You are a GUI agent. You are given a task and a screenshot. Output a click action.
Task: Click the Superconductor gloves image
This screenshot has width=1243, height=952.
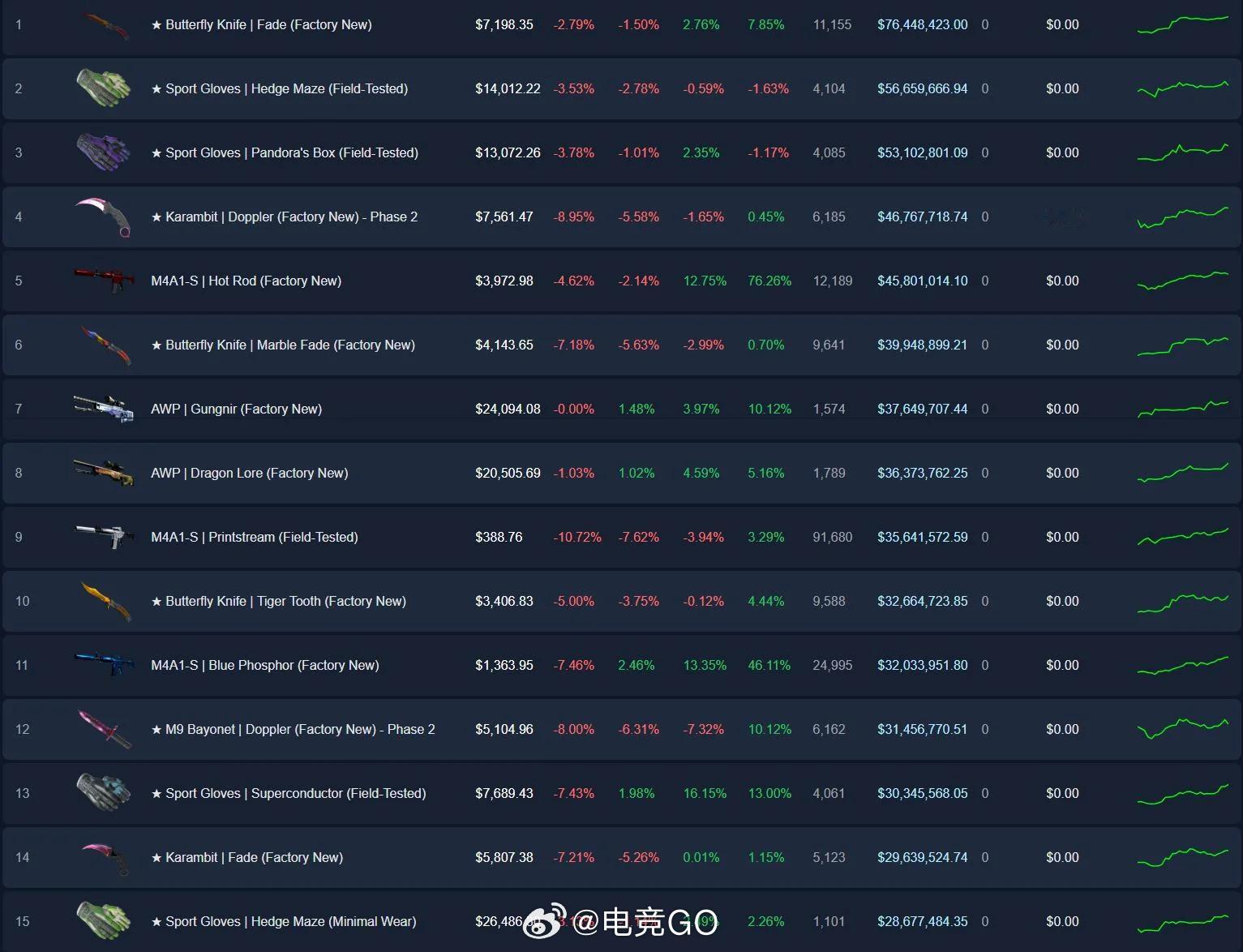[x=104, y=792]
